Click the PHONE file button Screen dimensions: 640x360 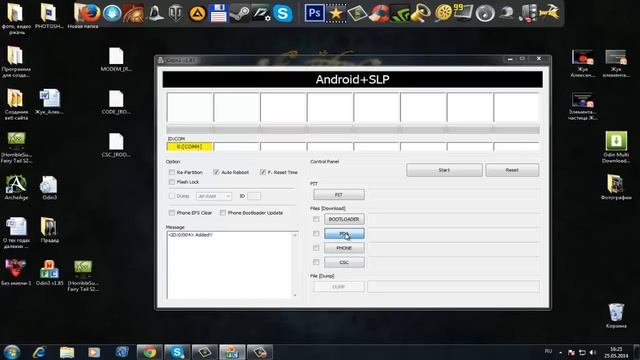point(344,248)
